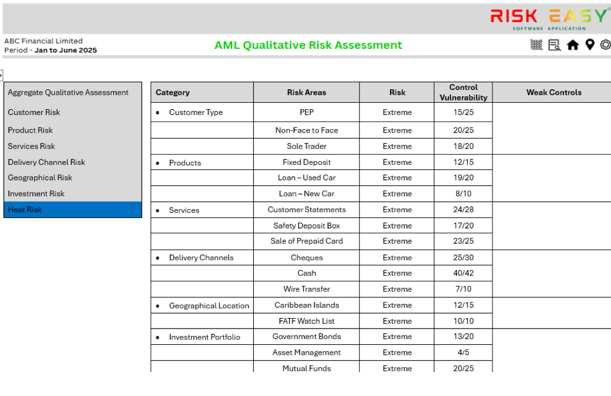Viewport: 611px width, 396px height.
Task: Click the 13/20 vulnerability value
Action: 463,336
